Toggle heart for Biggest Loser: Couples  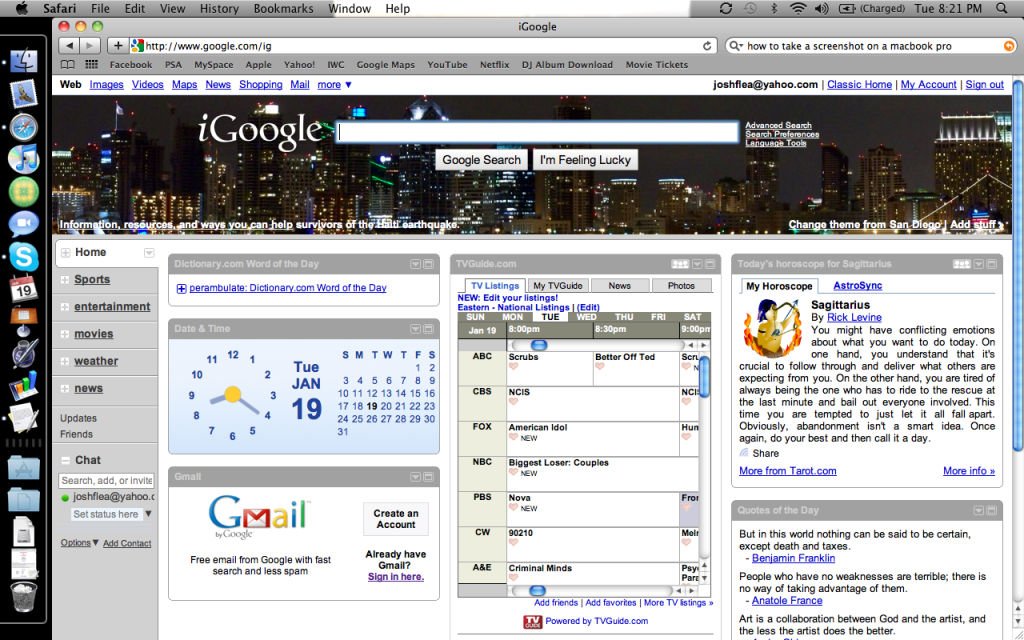click(x=513, y=473)
